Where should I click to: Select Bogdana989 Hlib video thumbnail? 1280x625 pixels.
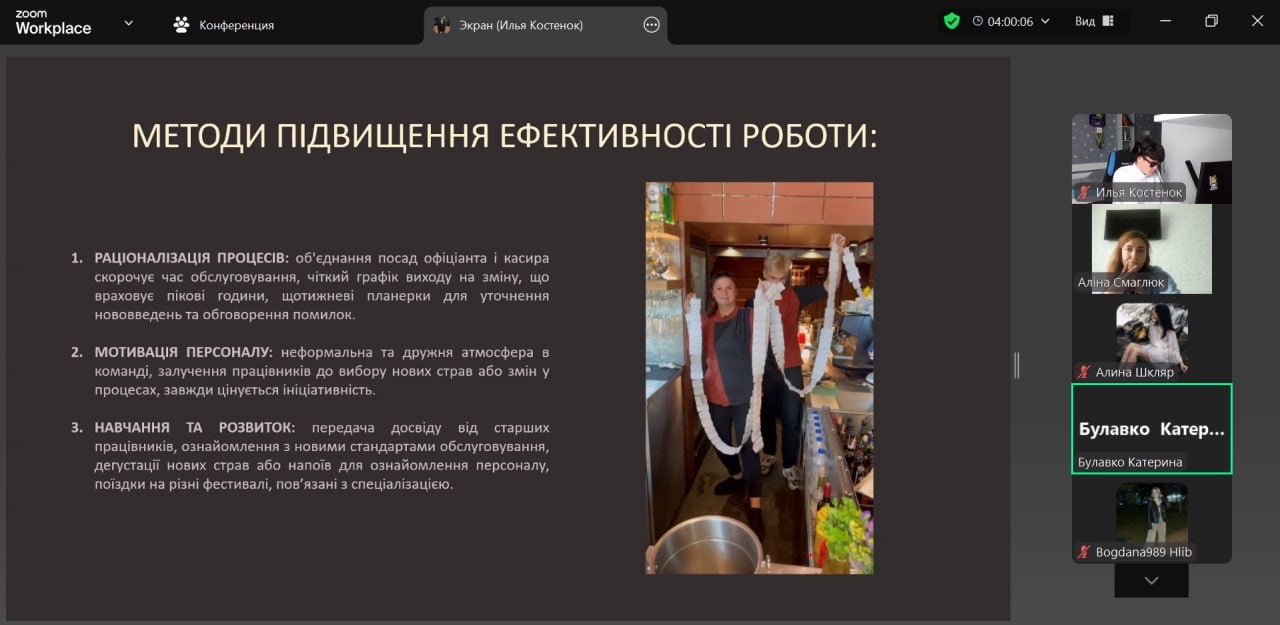1151,519
